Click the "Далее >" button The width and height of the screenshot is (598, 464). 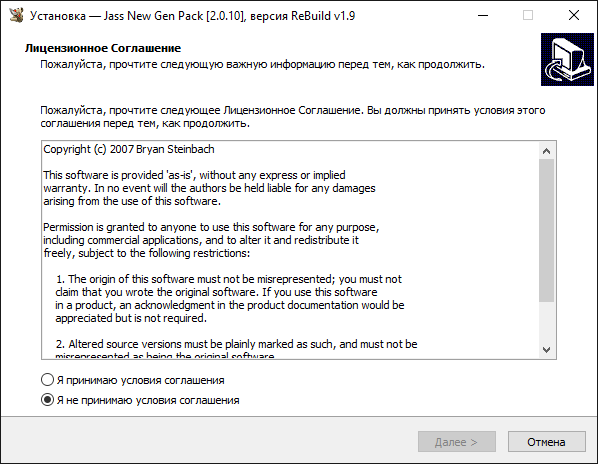[x=457, y=442]
